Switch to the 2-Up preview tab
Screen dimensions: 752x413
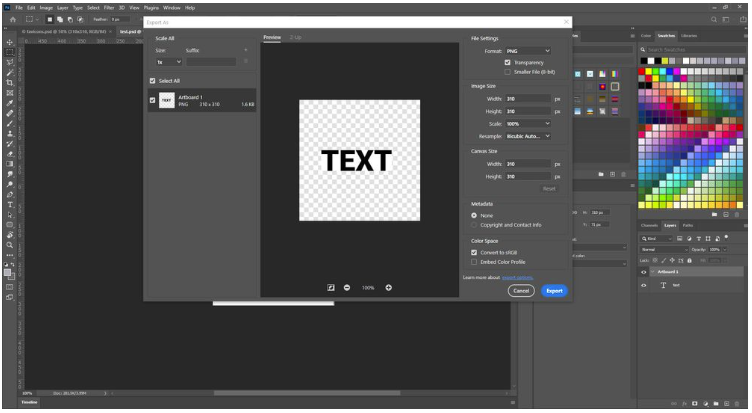pyautogui.click(x=295, y=37)
